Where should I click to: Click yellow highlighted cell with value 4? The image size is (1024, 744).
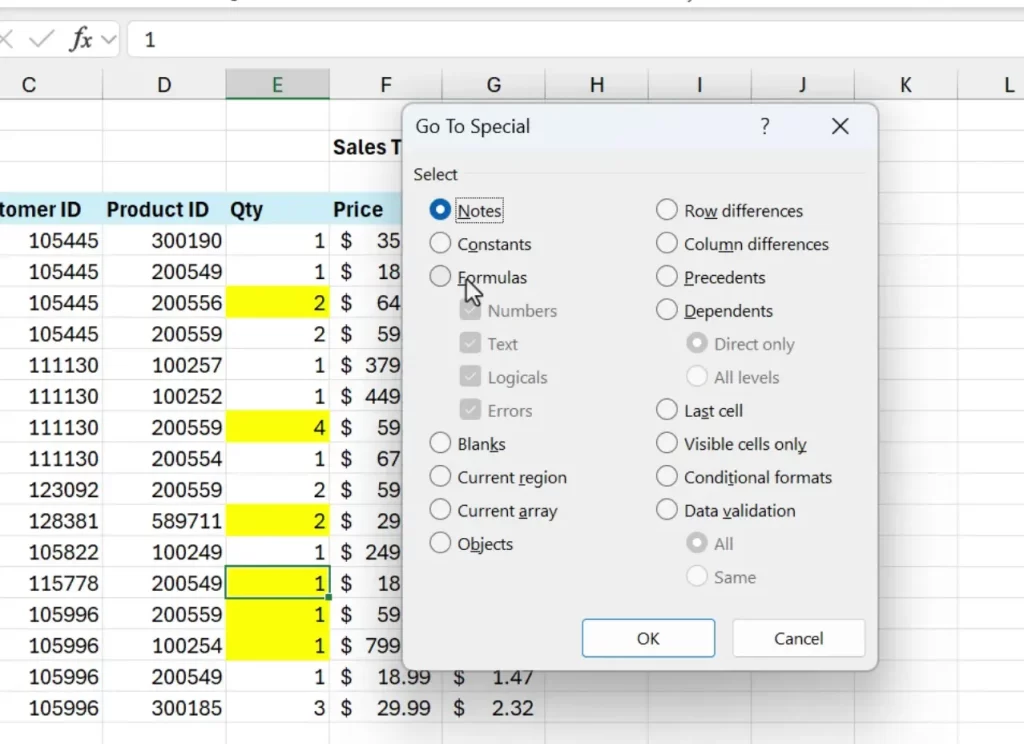coord(277,428)
